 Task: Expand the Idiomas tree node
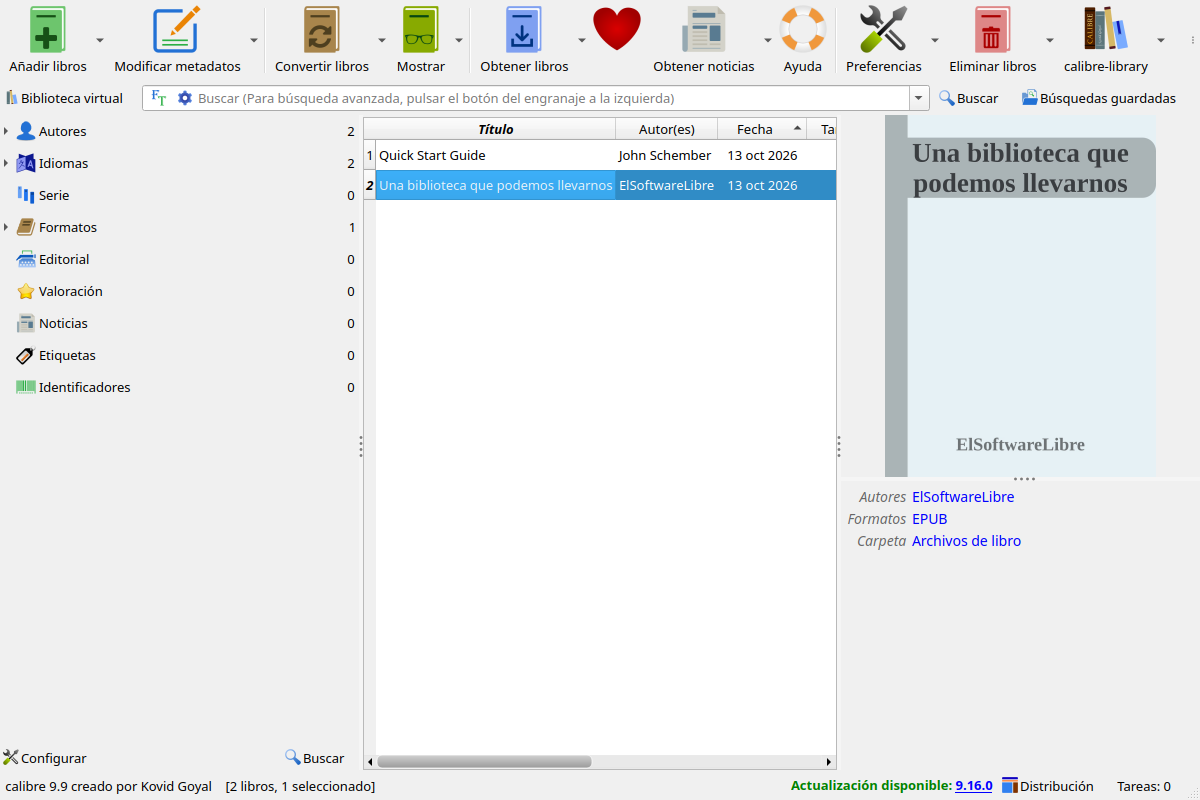(x=6, y=163)
